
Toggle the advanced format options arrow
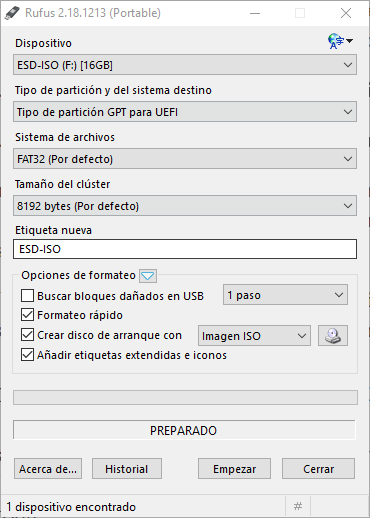148,276
